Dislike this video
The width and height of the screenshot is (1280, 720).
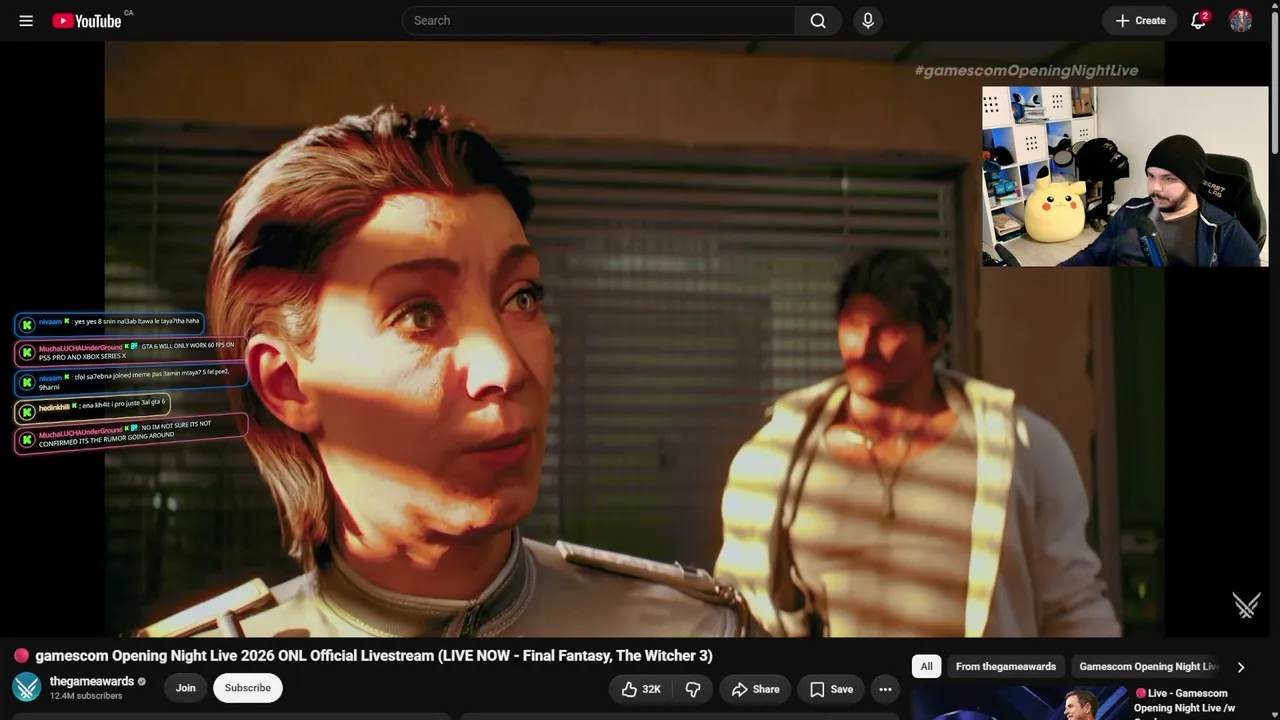coord(693,689)
